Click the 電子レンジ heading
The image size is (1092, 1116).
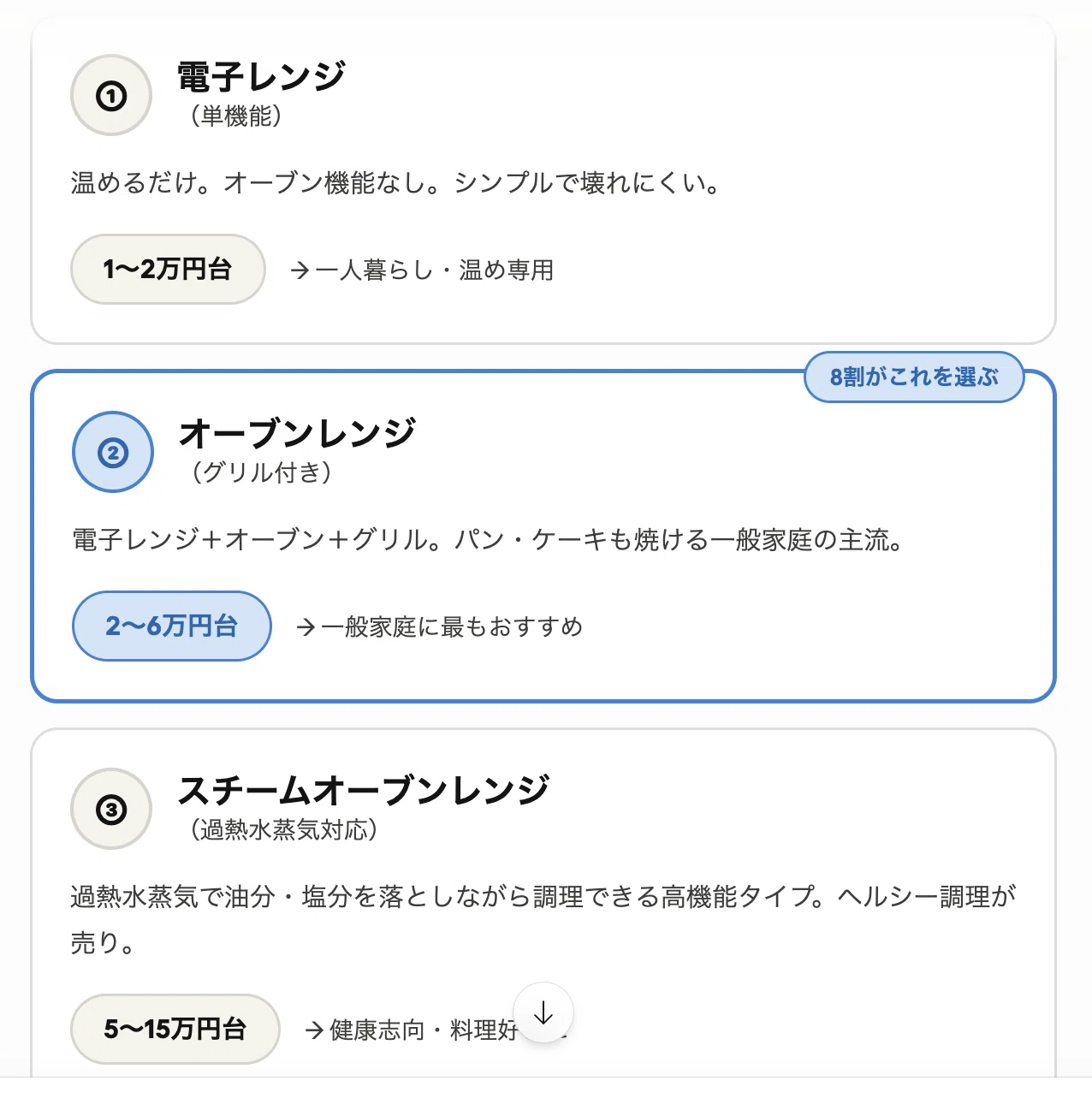pos(261,77)
